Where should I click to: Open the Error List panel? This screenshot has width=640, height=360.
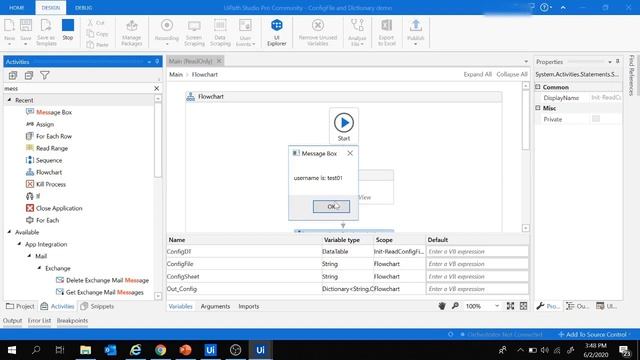40,320
